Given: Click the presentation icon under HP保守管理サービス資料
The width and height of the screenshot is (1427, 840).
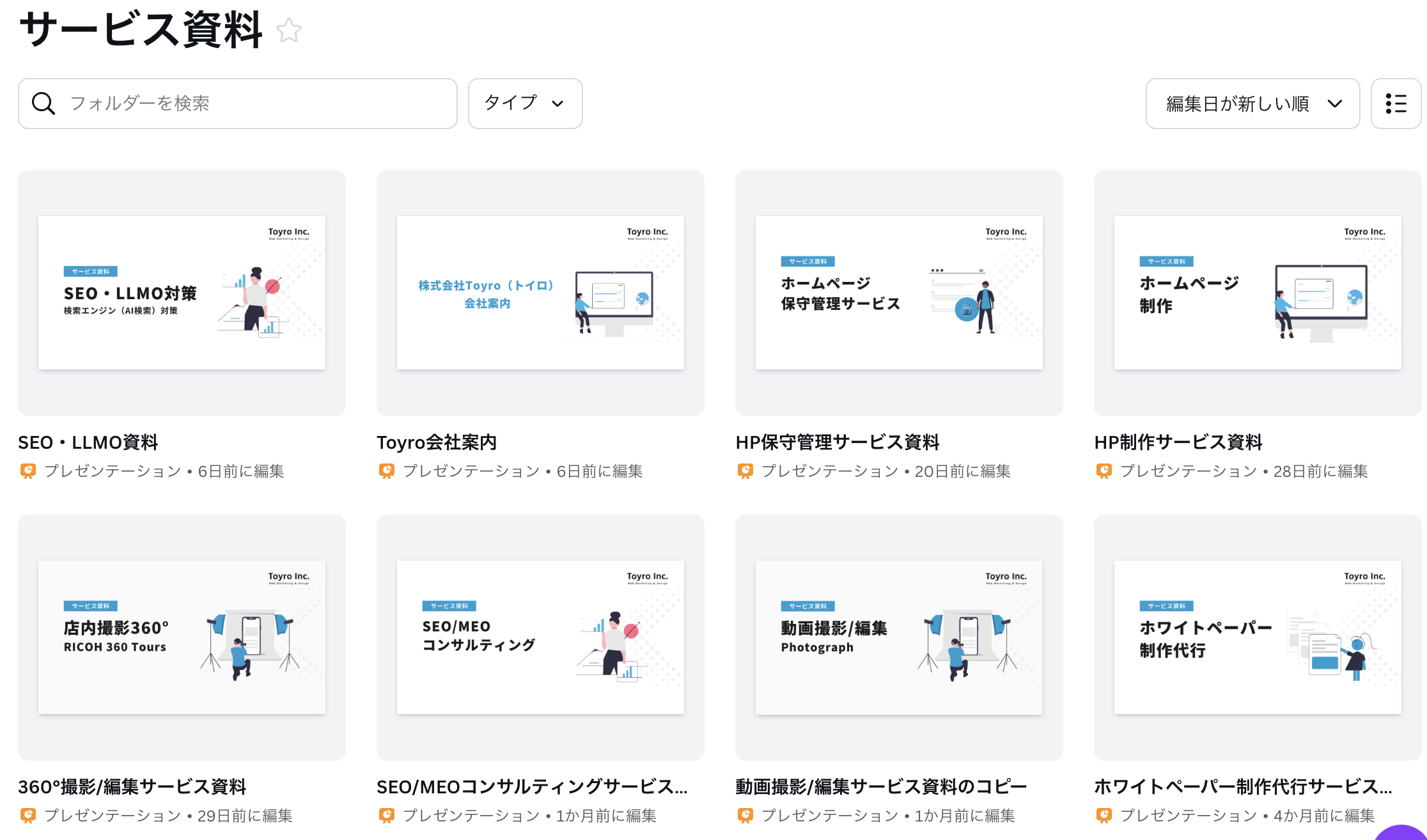Looking at the screenshot, I should tap(745, 471).
